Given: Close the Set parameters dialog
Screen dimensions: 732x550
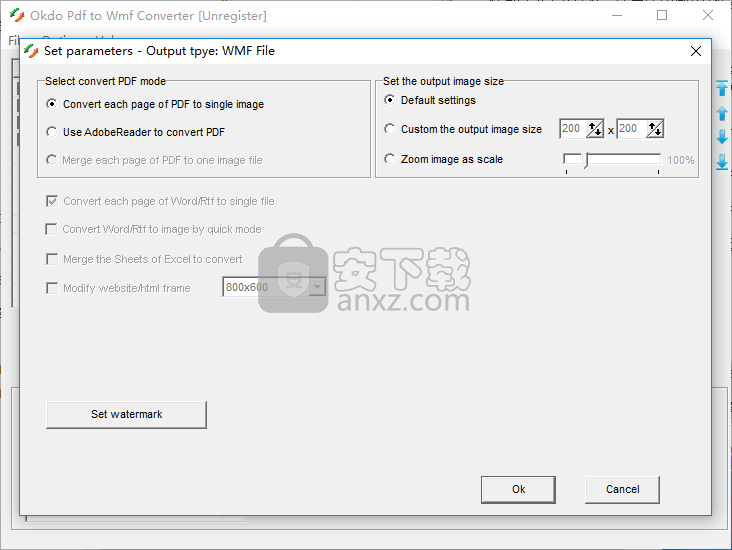Looking at the screenshot, I should tap(696, 51).
